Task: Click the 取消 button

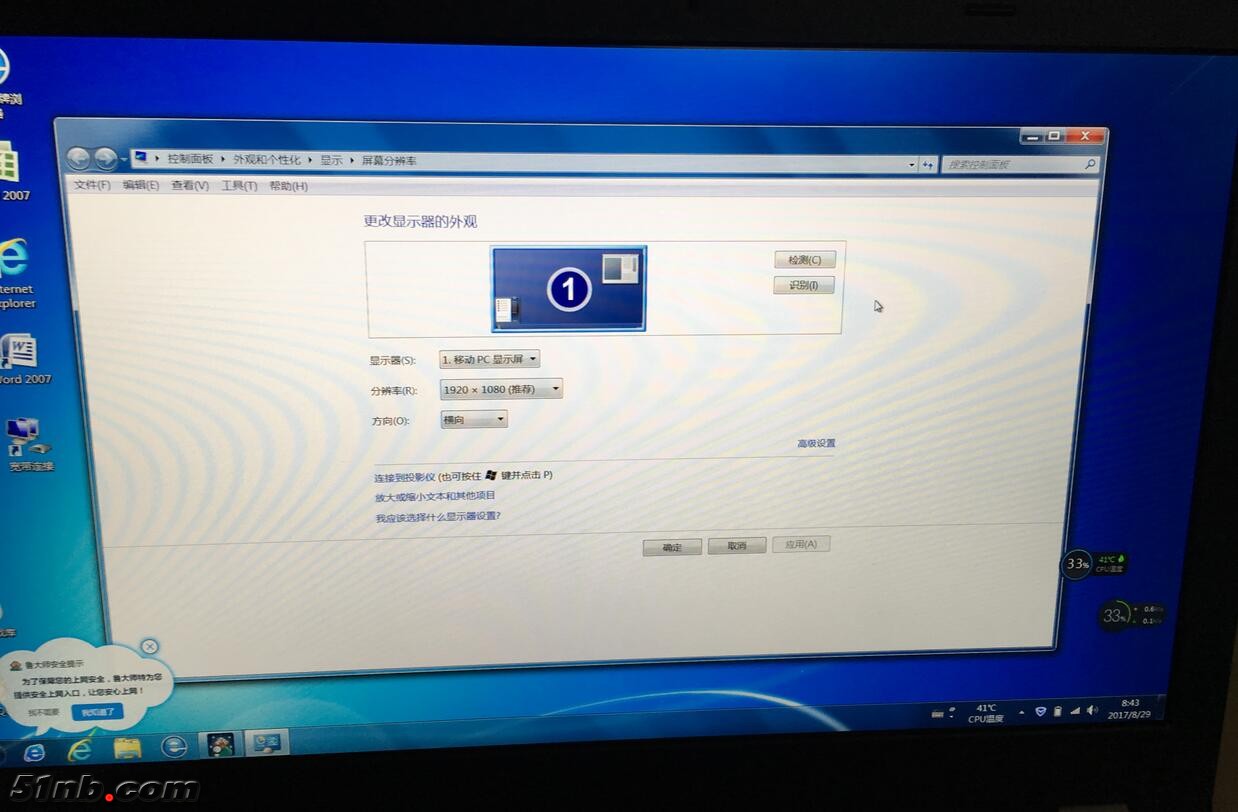Action: point(737,546)
